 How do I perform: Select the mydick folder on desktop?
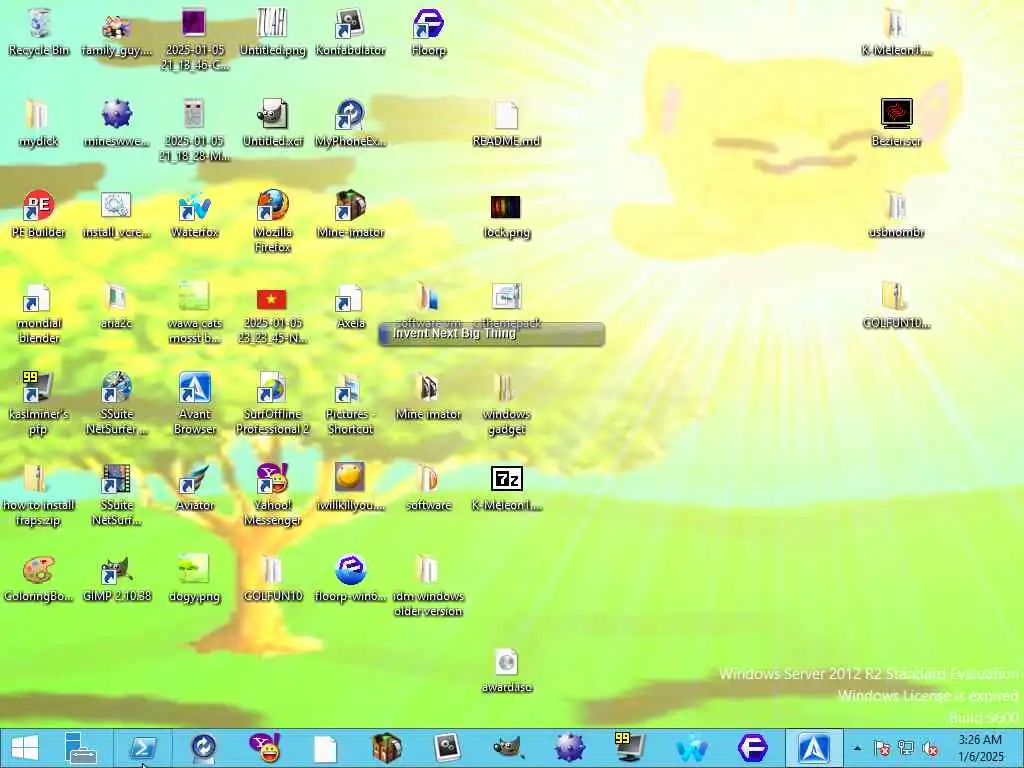[39, 123]
